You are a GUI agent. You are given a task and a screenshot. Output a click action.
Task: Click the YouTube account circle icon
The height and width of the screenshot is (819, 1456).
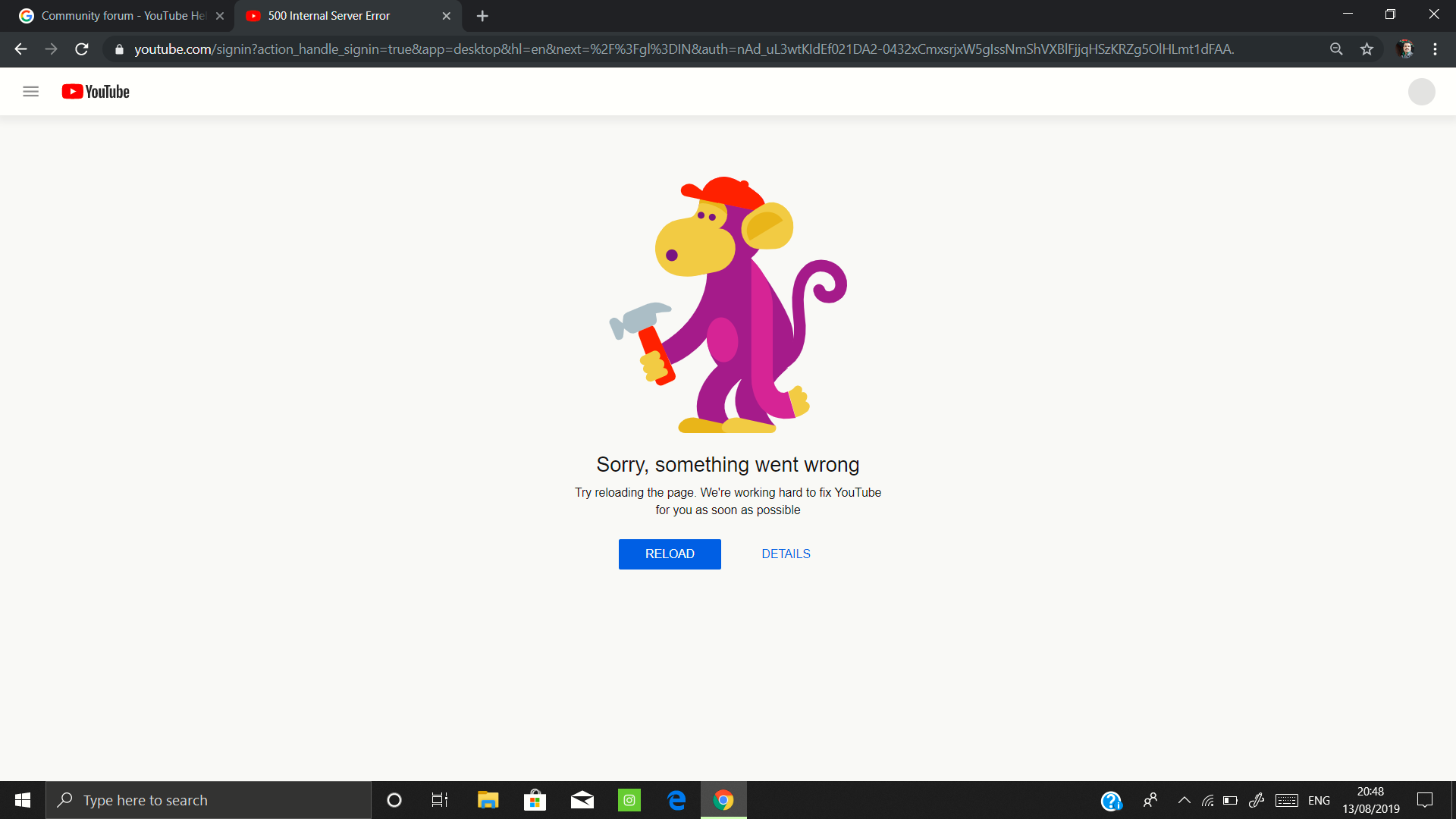coord(1422,92)
